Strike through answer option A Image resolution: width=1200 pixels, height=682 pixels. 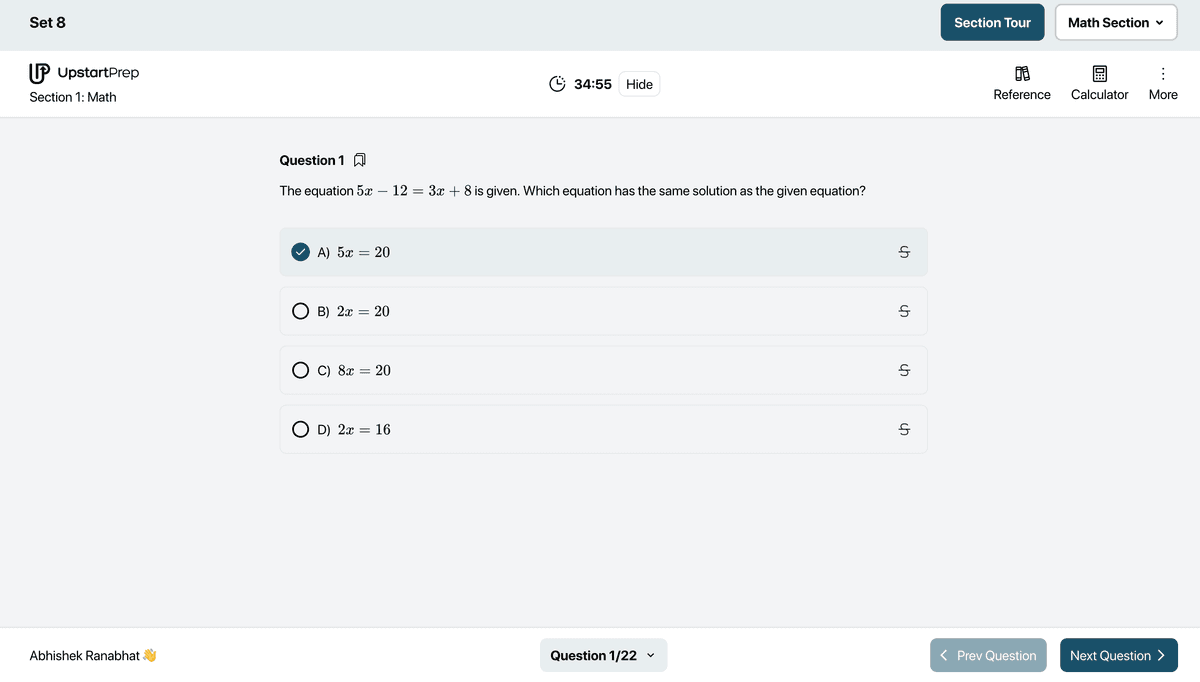pyautogui.click(x=904, y=252)
